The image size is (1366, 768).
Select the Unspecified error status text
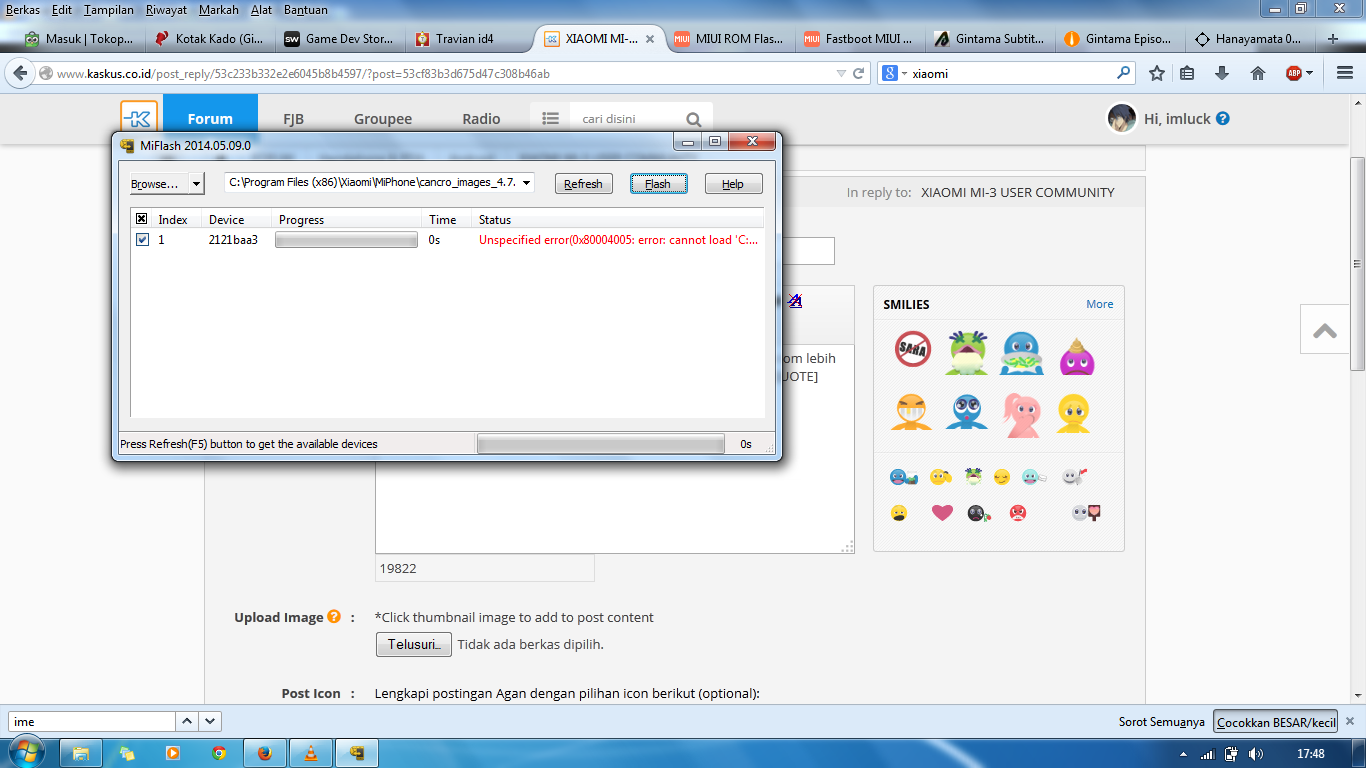(618, 240)
